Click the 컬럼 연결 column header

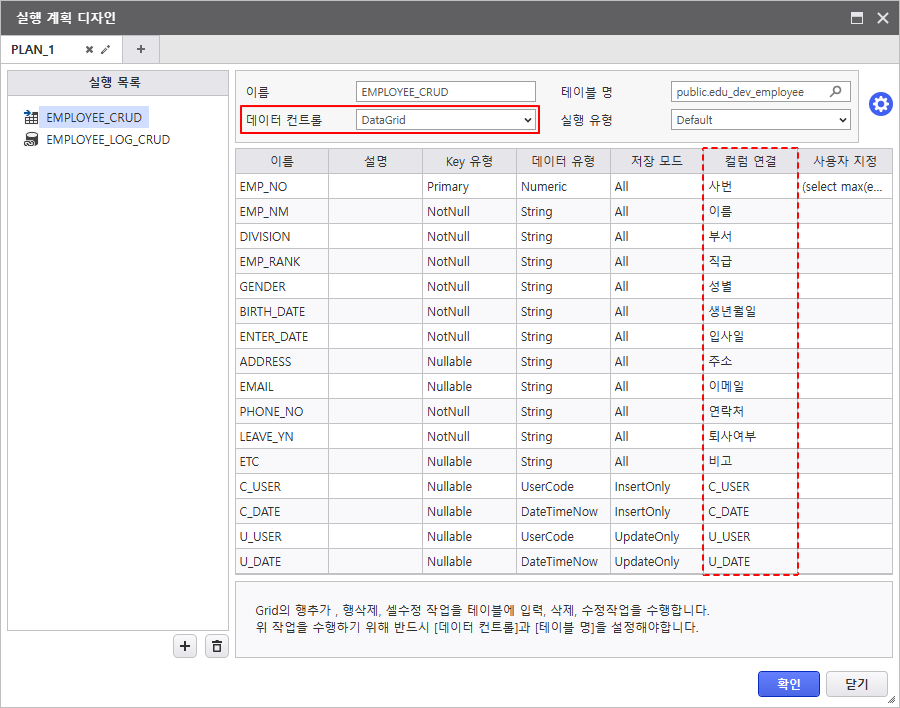751,161
